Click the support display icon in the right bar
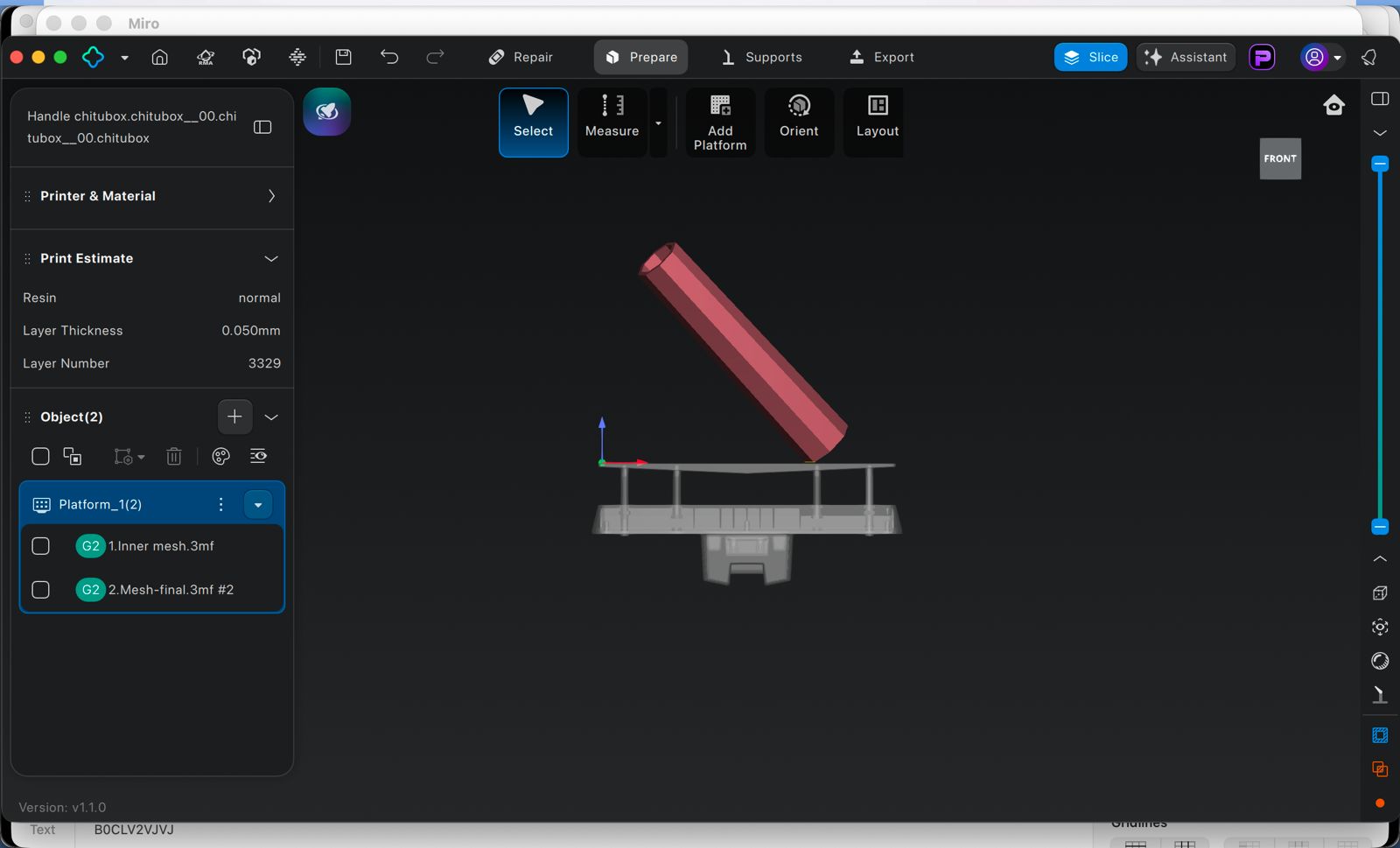This screenshot has width=1400, height=848. click(x=1380, y=695)
